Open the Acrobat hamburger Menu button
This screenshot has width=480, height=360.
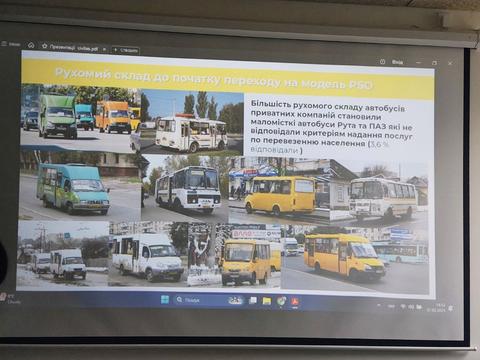pyautogui.click(x=10, y=44)
